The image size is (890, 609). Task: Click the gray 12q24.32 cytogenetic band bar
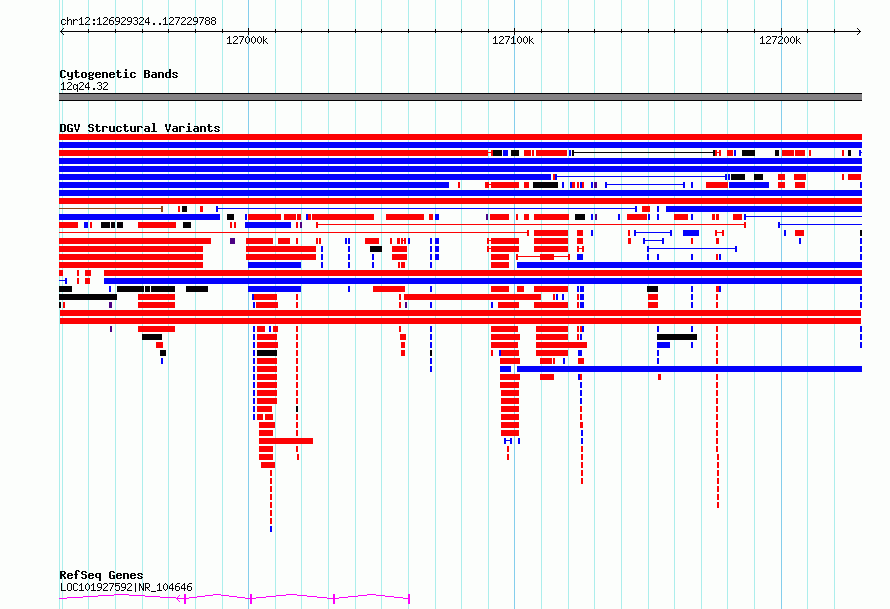[460, 97]
